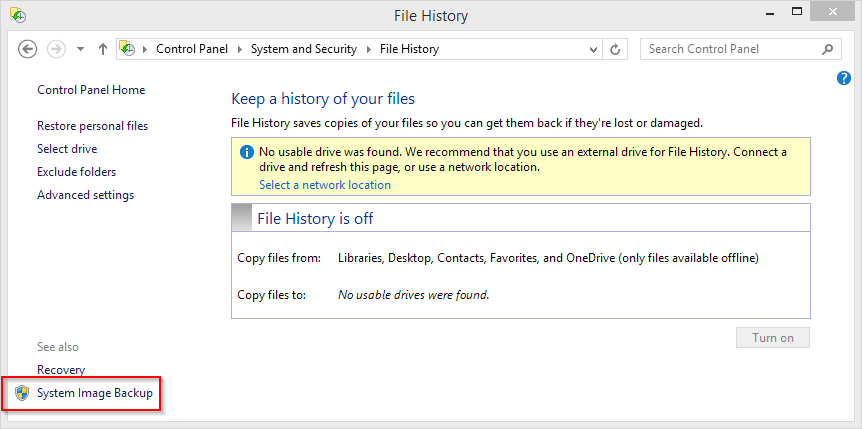
Task: Click the File History title bar icon
Action: click(18, 16)
